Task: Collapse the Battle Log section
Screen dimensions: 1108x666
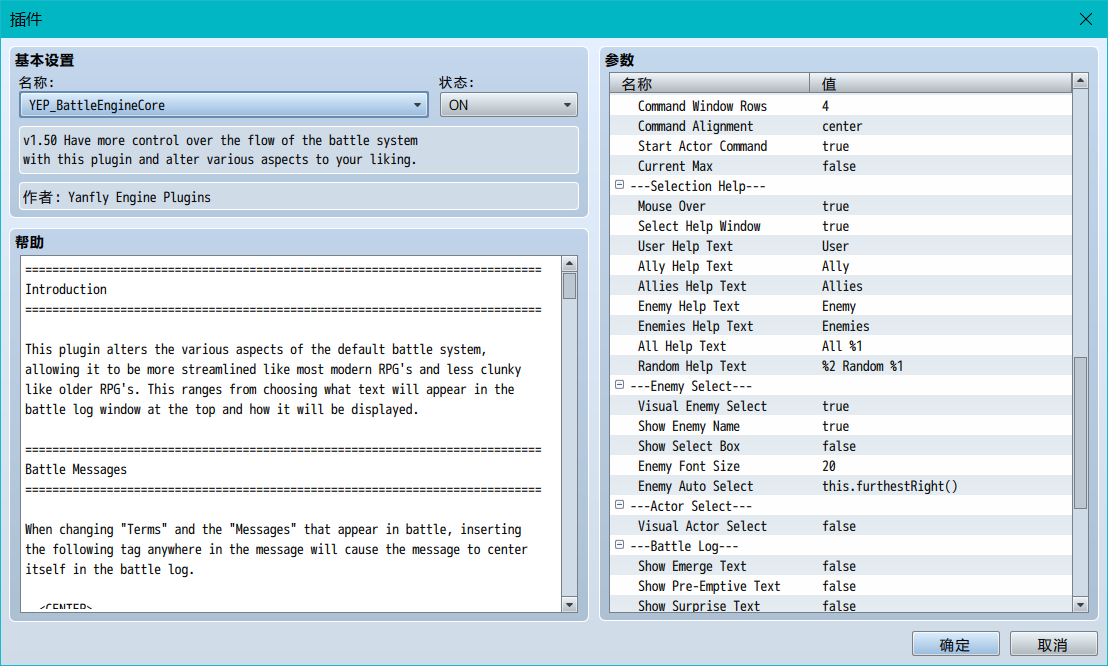Action: coord(620,545)
